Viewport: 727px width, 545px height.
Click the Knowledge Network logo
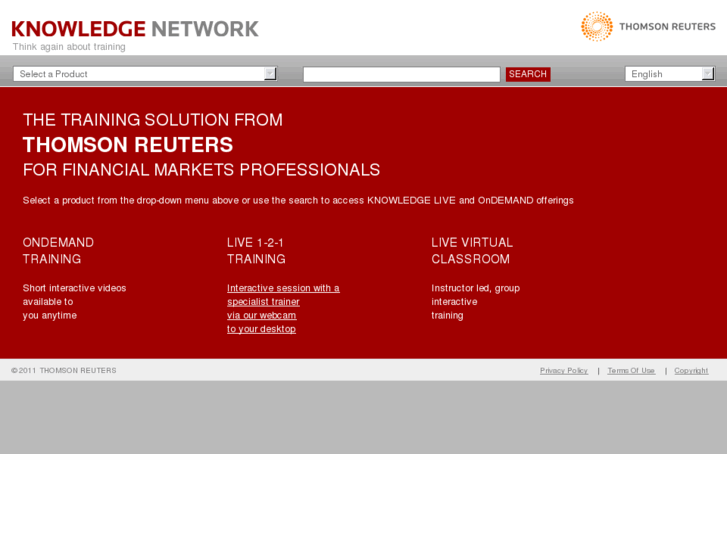tap(135, 29)
